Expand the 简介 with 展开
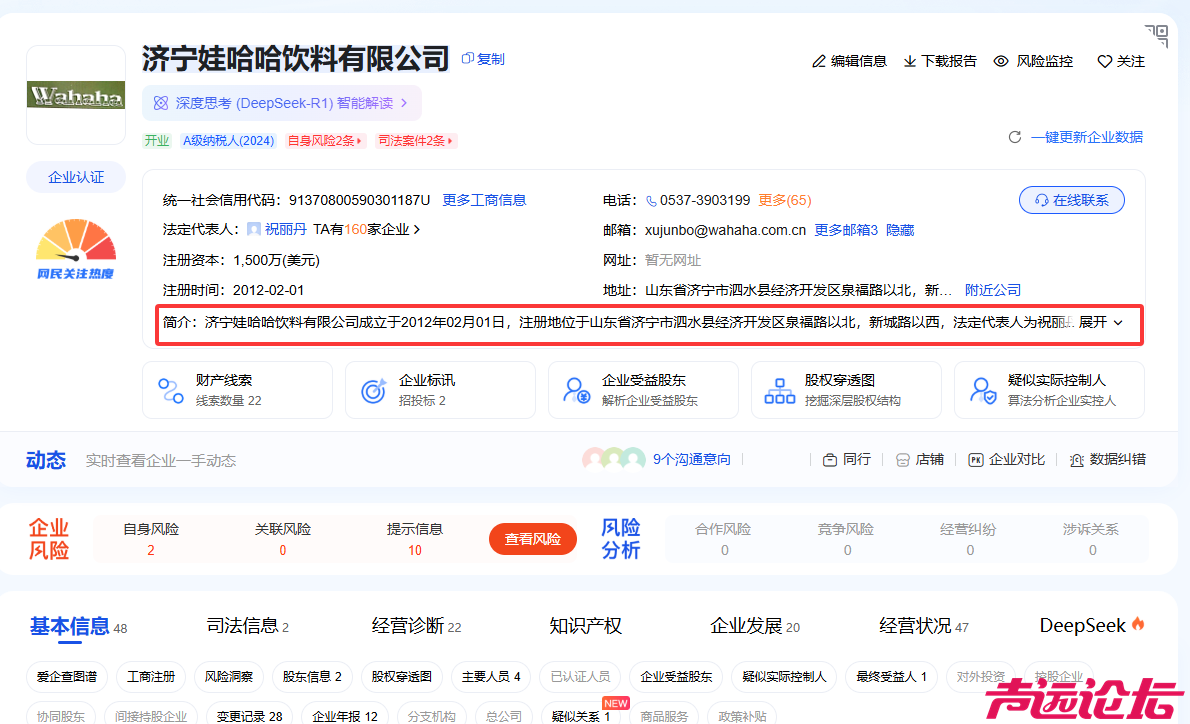The width and height of the screenshot is (1190, 724). pos(1100,323)
